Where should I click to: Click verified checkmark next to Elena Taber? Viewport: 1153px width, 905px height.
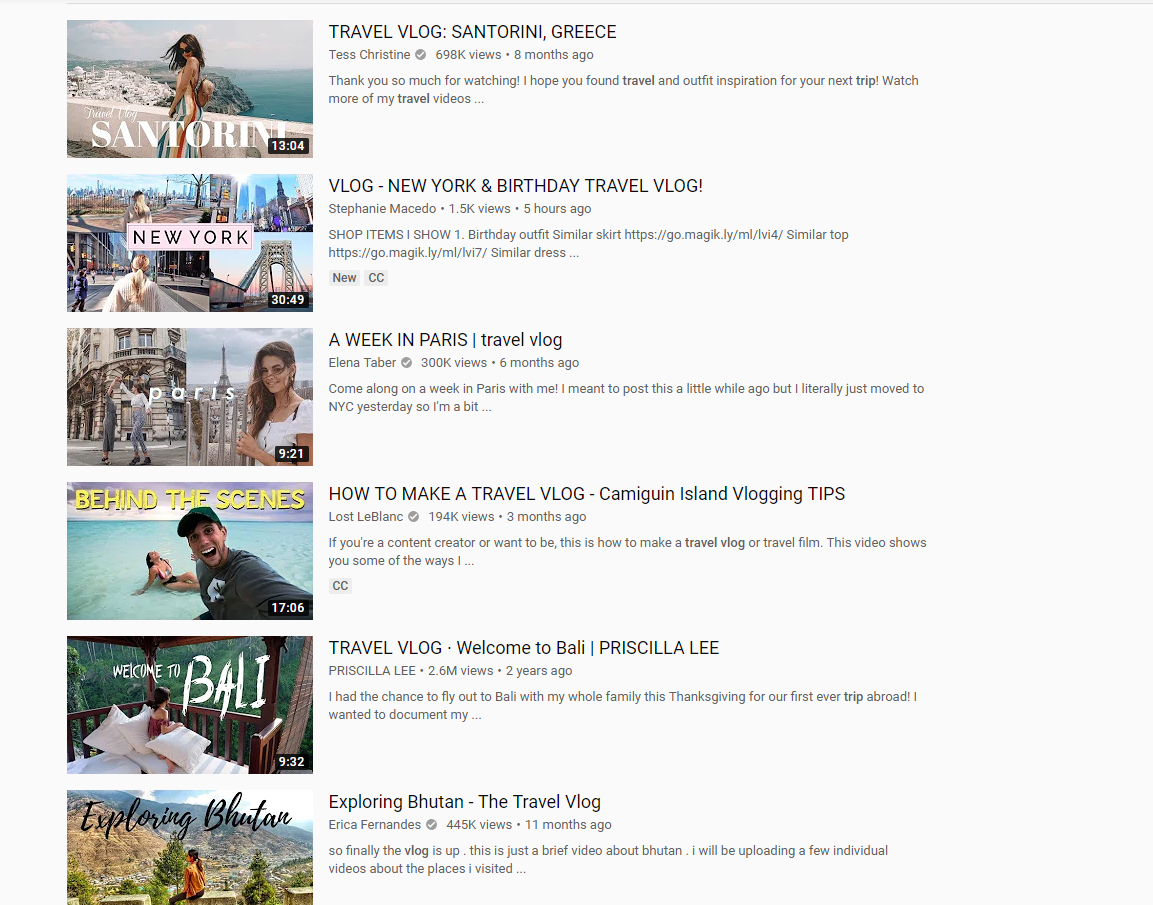point(406,363)
